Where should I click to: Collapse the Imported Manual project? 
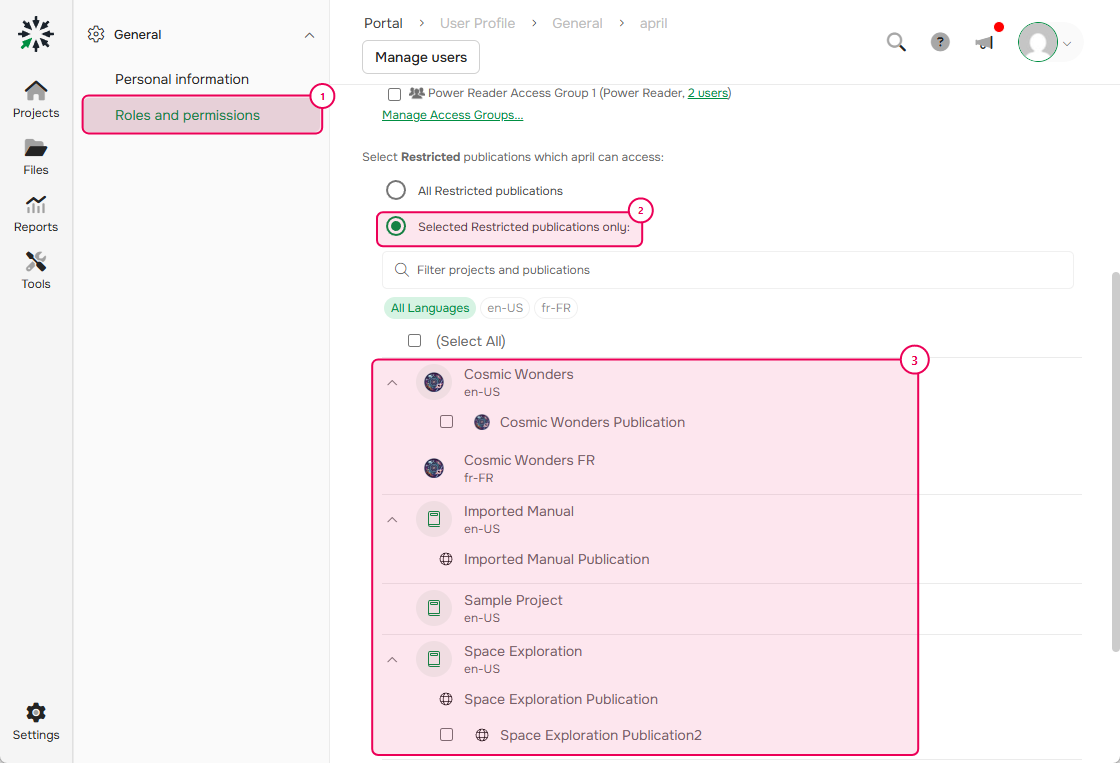[x=392, y=520]
